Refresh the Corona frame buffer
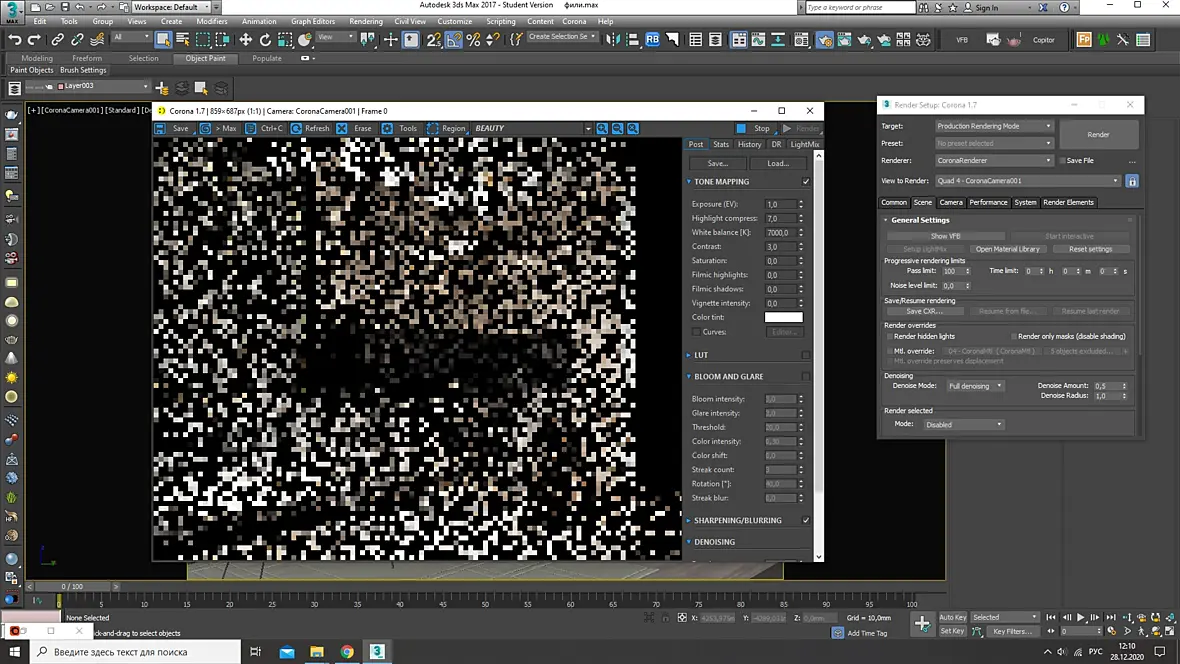This screenshot has width=1180, height=664. point(310,129)
